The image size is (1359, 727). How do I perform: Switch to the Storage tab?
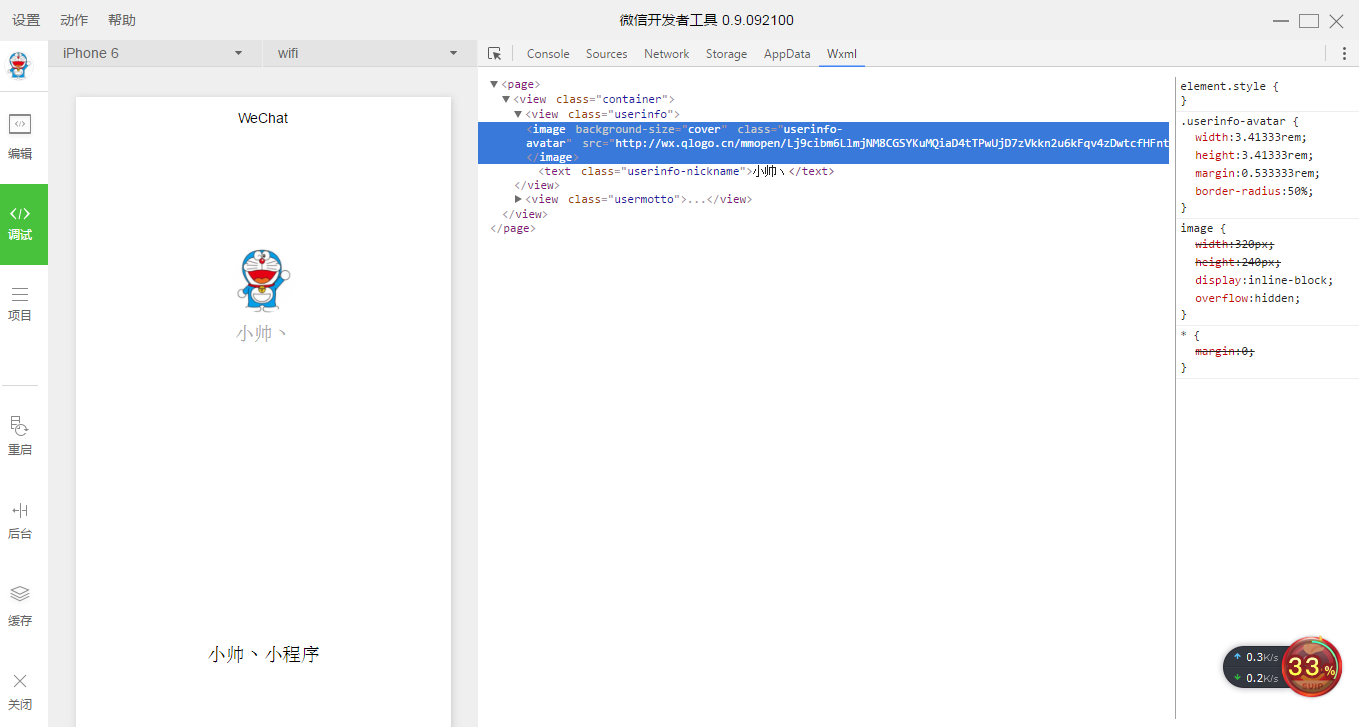coord(727,54)
